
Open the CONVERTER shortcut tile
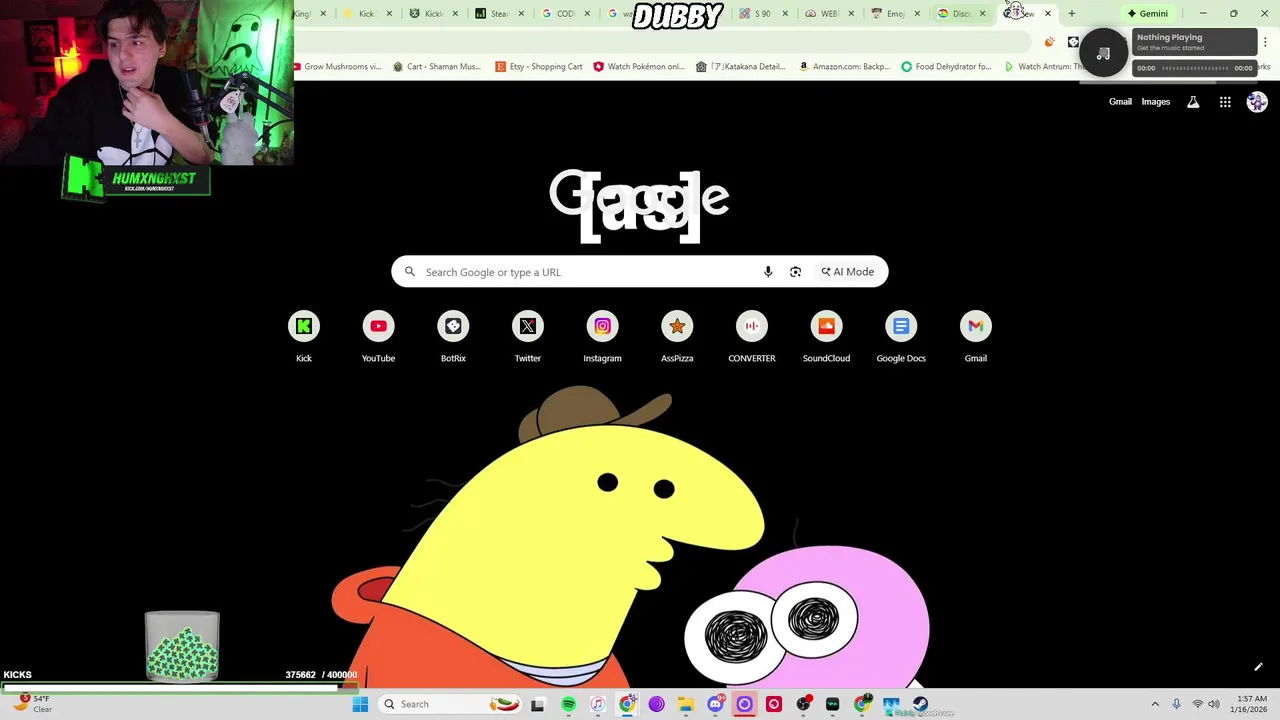pos(752,337)
